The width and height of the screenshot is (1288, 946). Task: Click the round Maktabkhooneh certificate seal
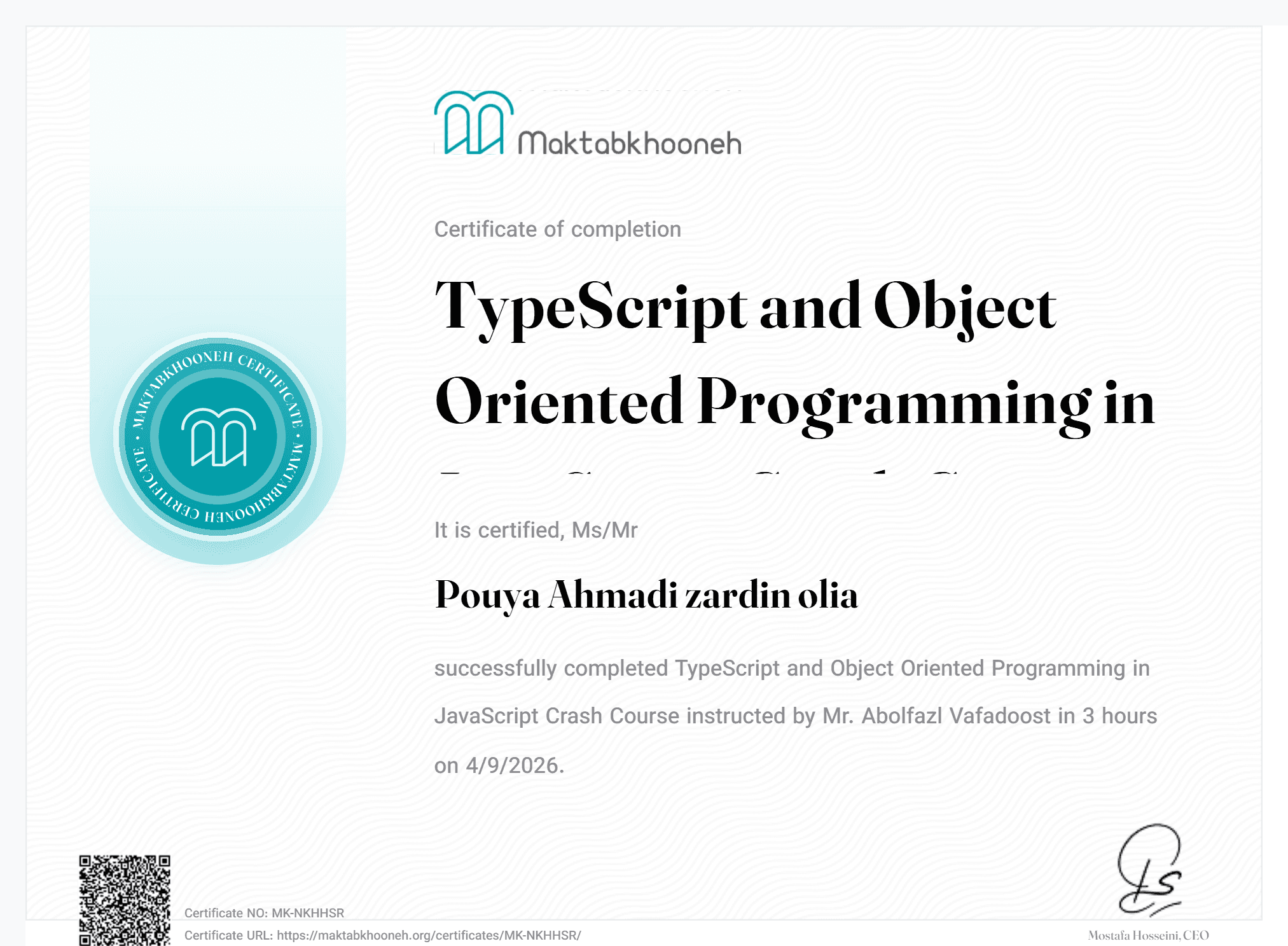click(x=218, y=436)
